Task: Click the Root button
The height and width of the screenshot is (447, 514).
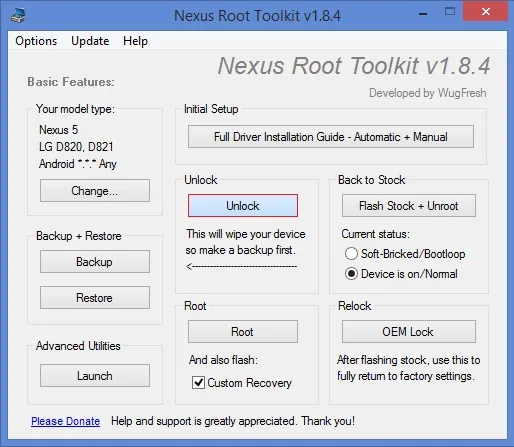Action: tap(243, 332)
